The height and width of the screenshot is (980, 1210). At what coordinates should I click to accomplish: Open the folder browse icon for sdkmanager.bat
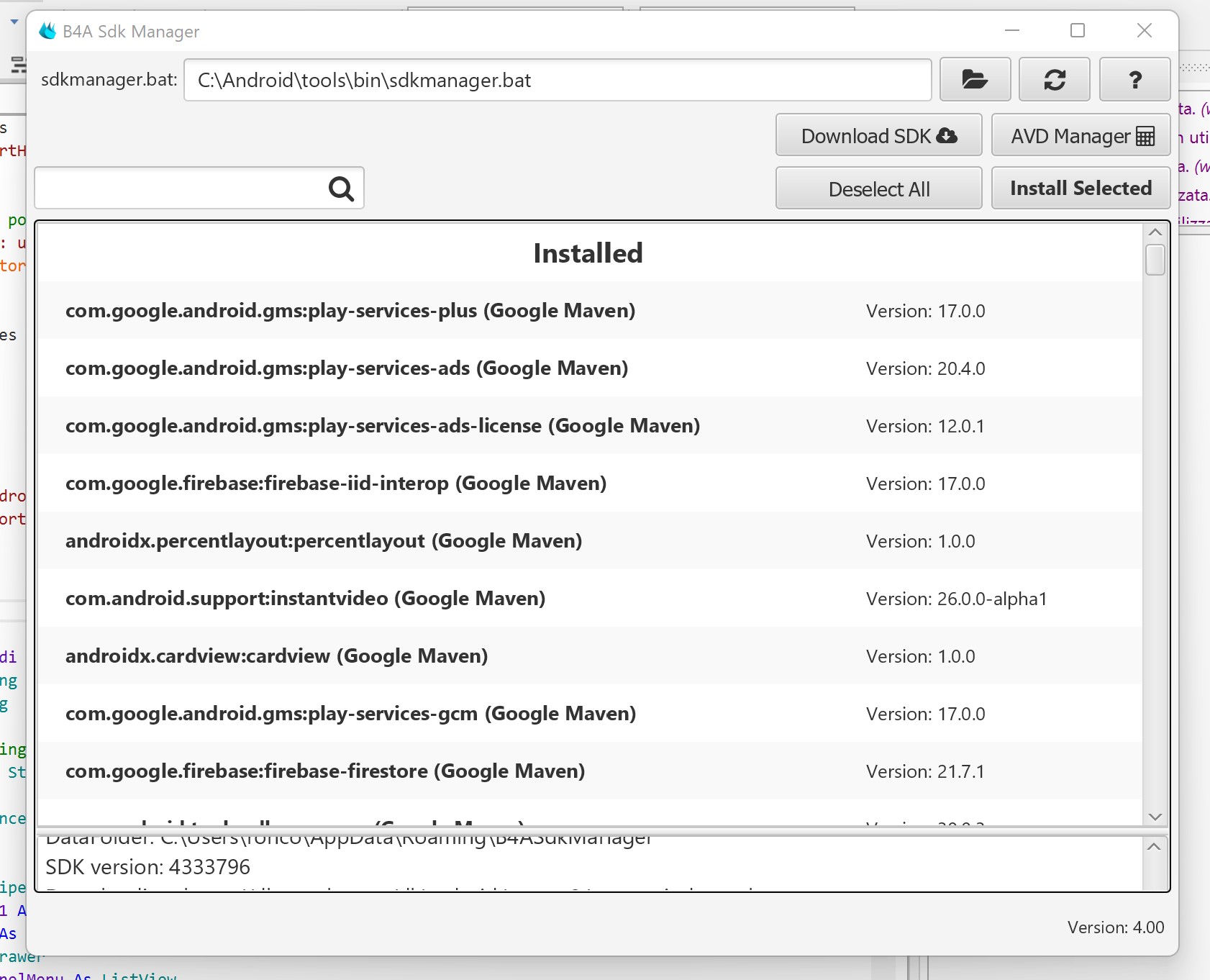click(x=975, y=79)
